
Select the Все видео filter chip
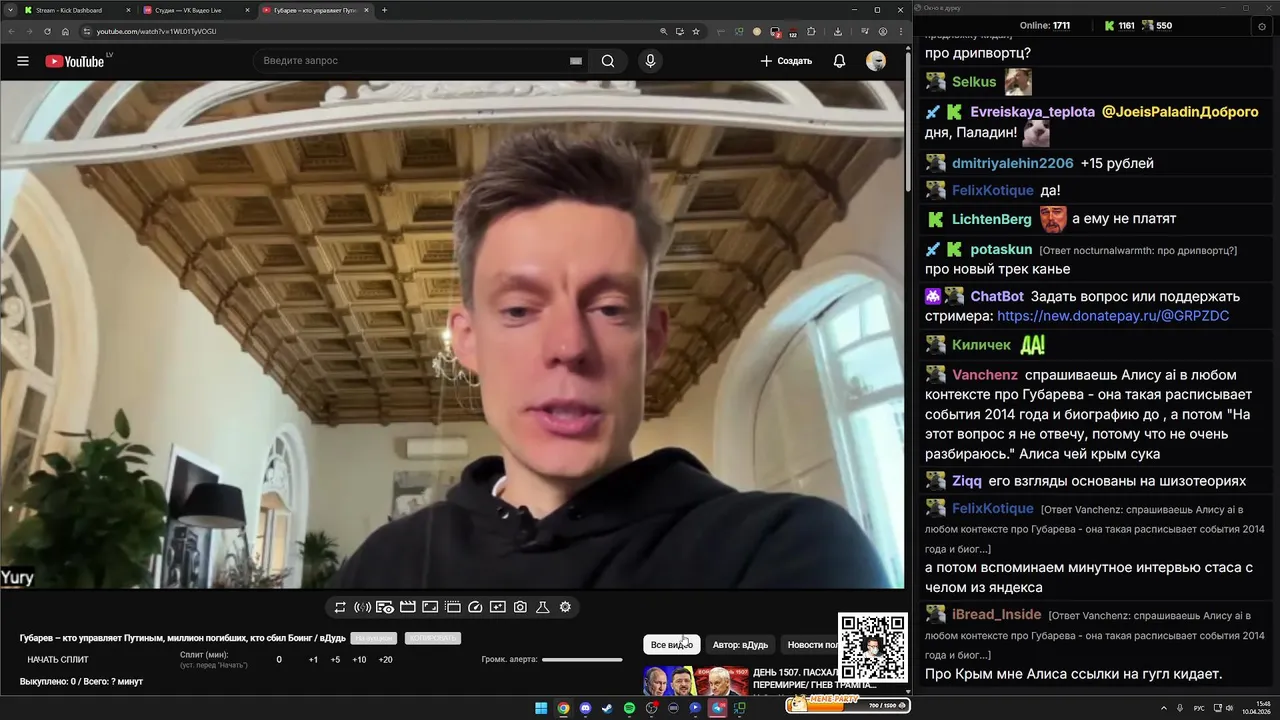[x=671, y=645]
